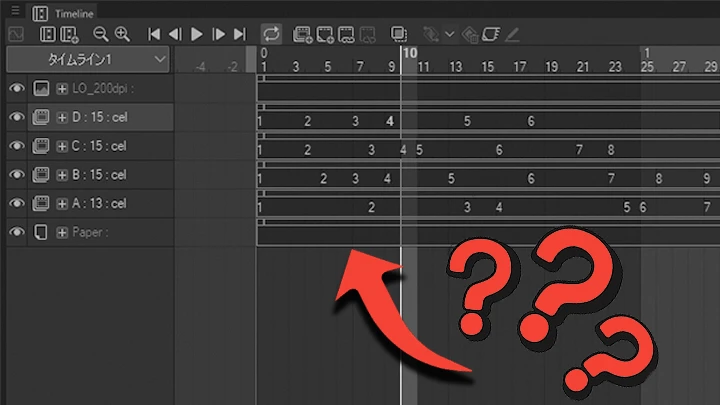Select cel 7 on the C track
The image size is (720, 405).
579,150
